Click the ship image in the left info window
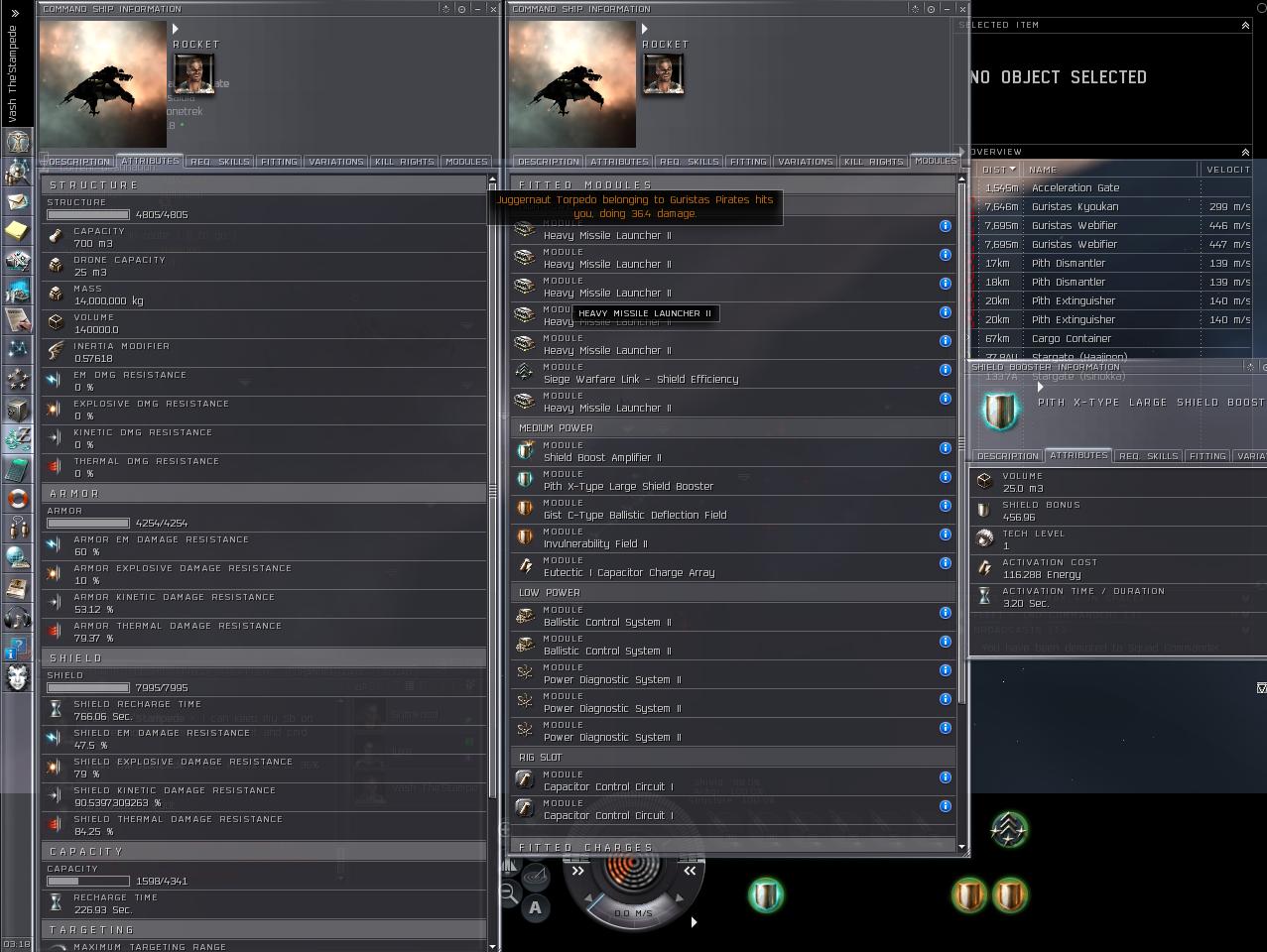The width and height of the screenshot is (1267, 952). pos(103,84)
